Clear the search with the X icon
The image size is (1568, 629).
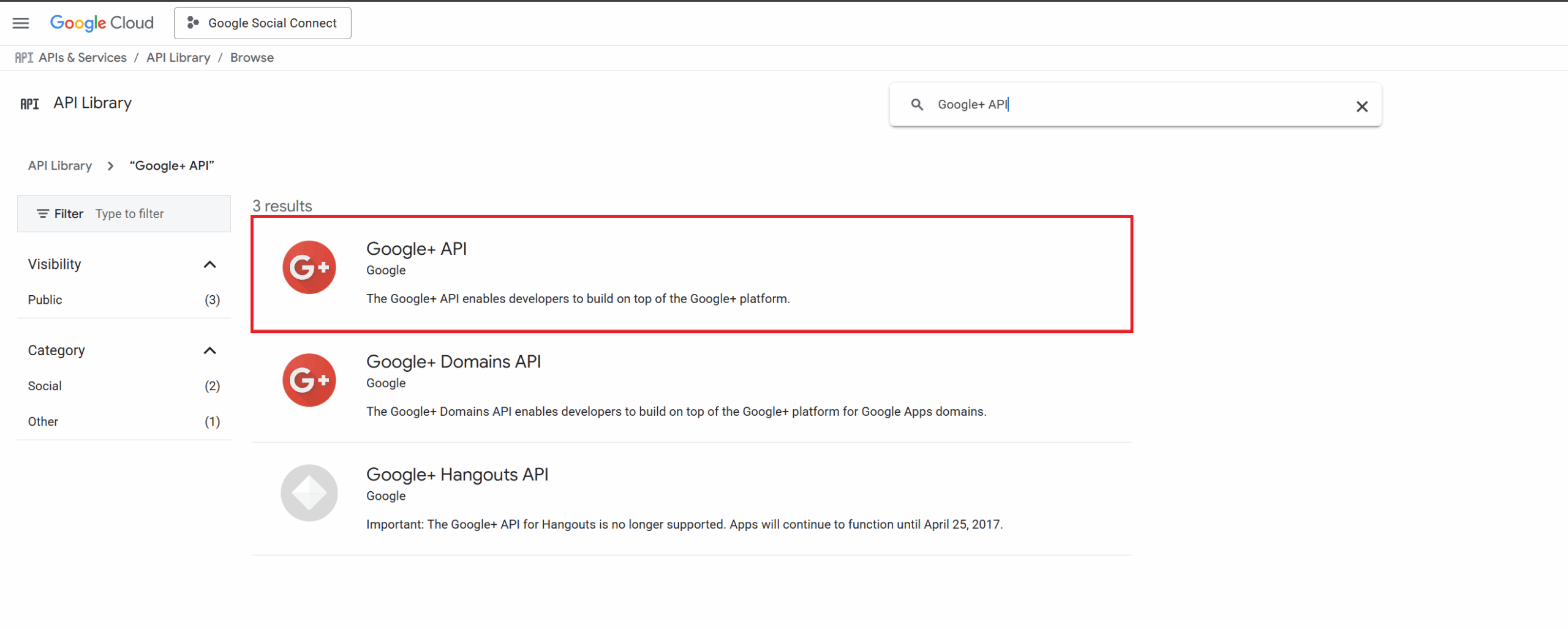coord(1362,107)
